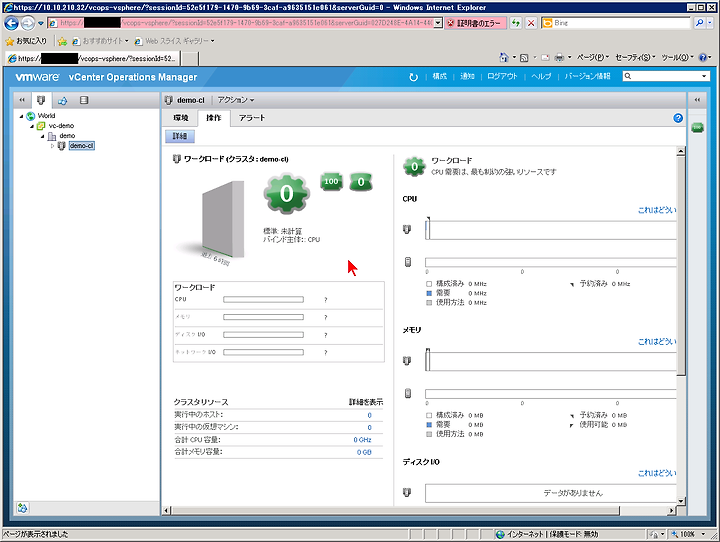Click the green health badge in right pane
Viewport: 720px width, 542px height.
pyautogui.click(x=697, y=127)
